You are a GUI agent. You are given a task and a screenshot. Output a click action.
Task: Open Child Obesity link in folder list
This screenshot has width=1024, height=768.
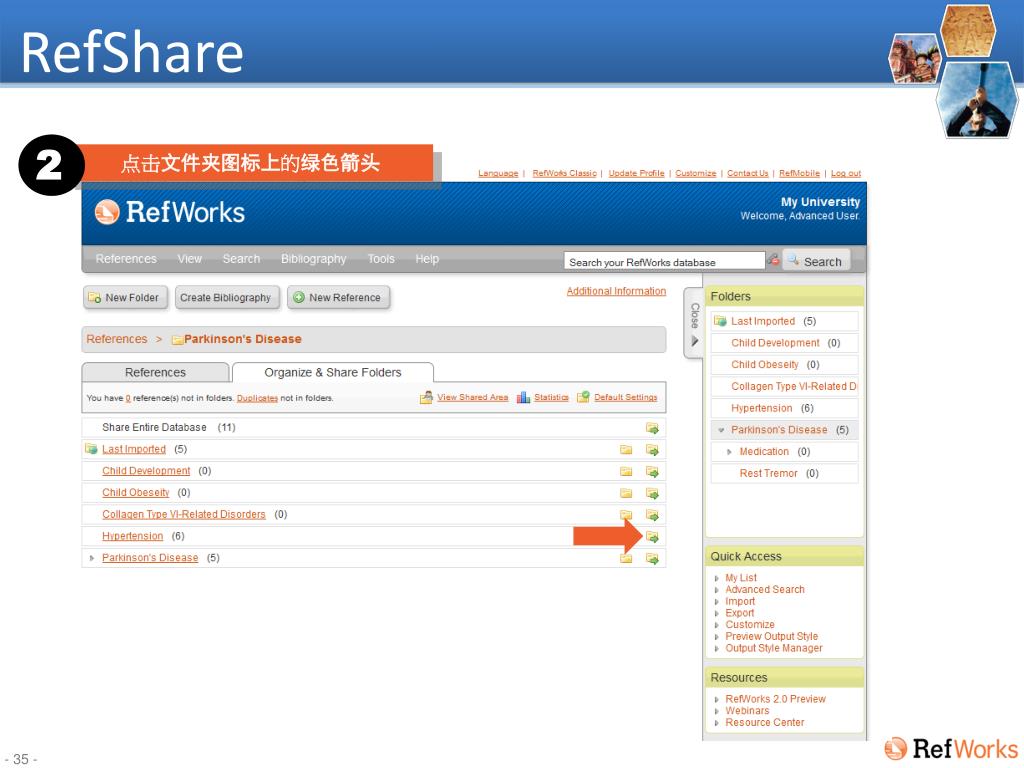[136, 492]
